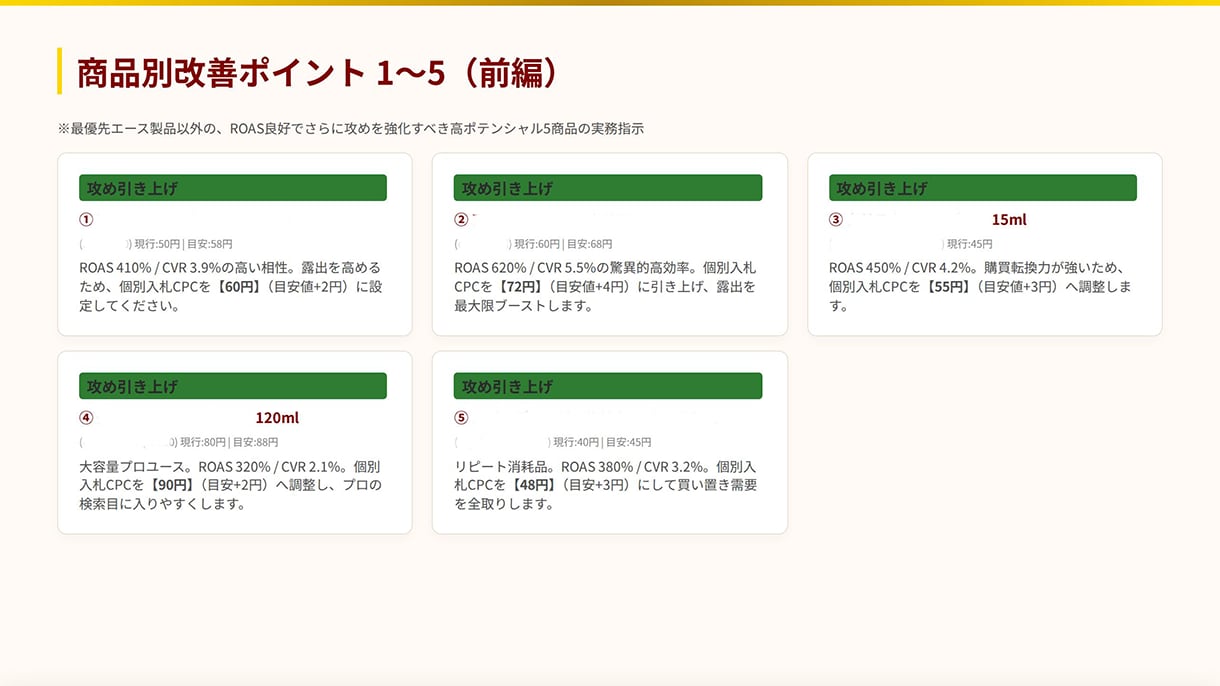The height and width of the screenshot is (686, 1220).
Task: Select the 現行:80円 | 目安:88円 price line
Action: pos(229,442)
